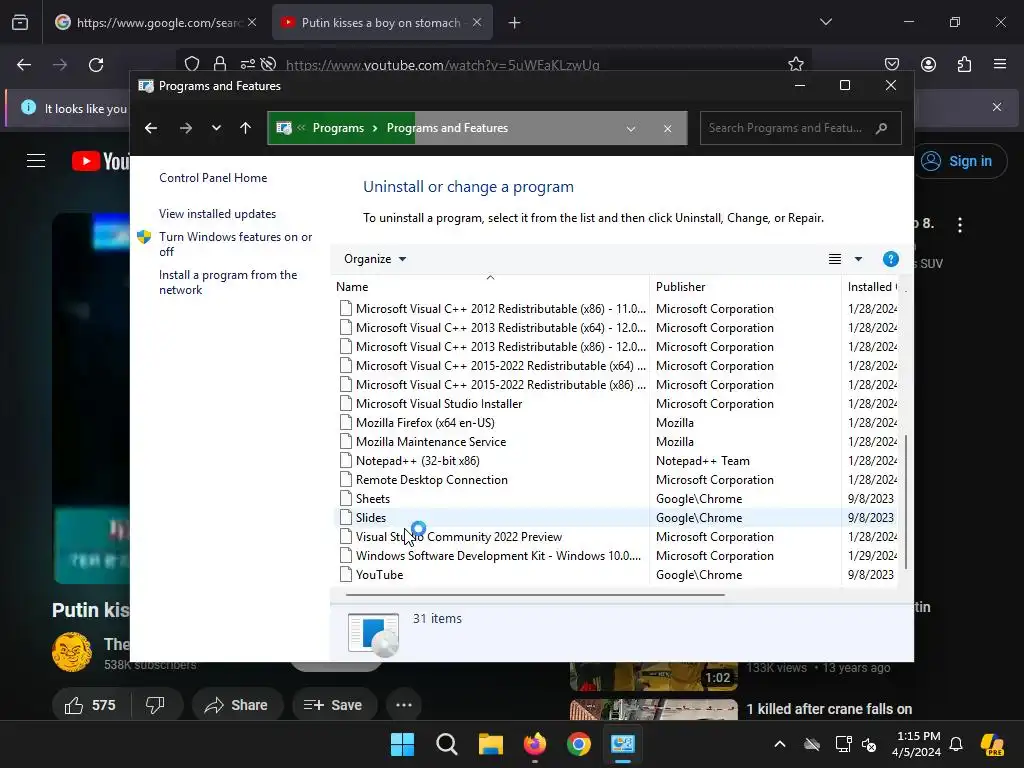Viewport: 1024px width, 768px height.
Task: Click the YouTube Sign in button
Action: (960, 161)
